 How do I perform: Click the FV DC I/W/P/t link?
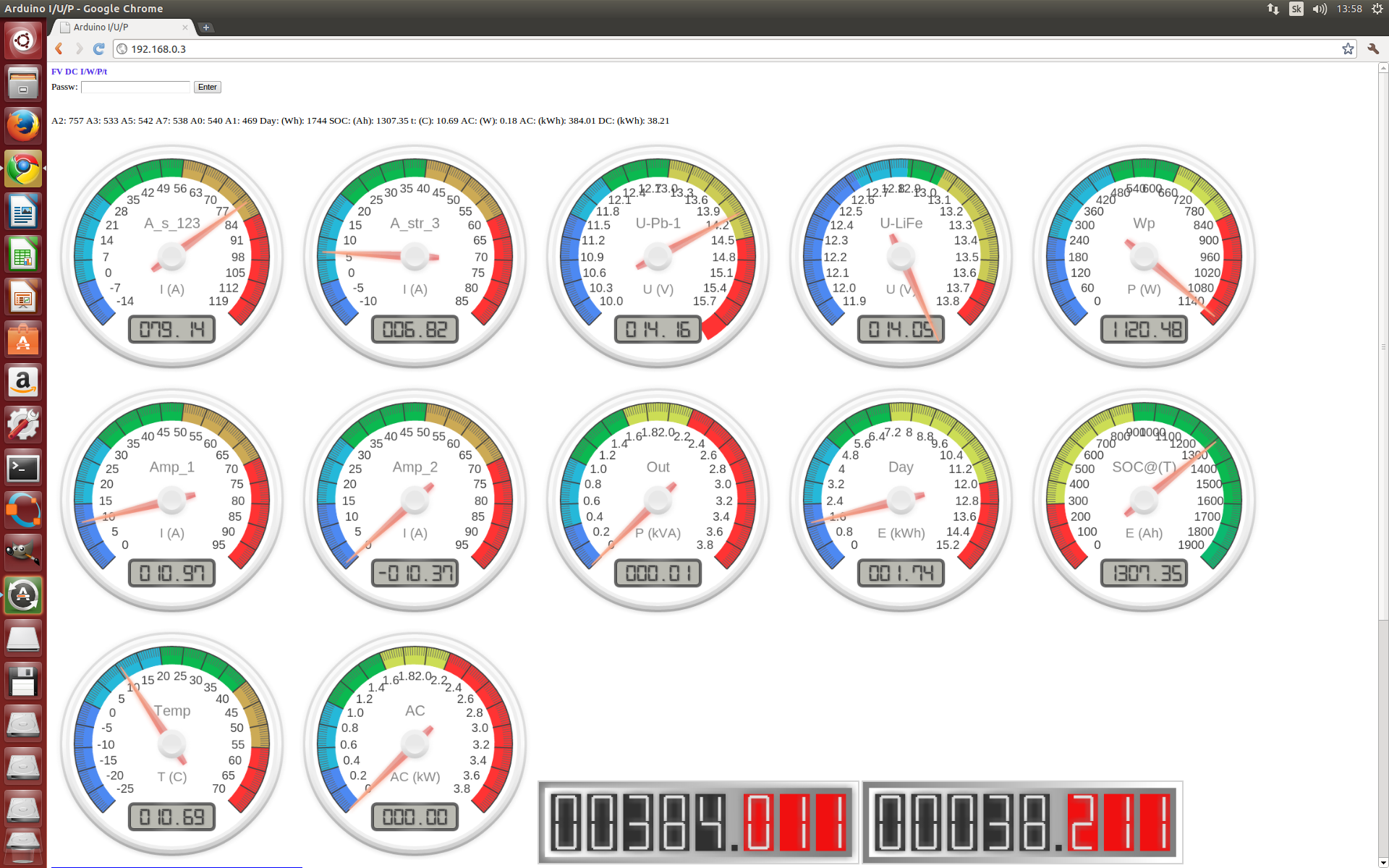coord(79,72)
